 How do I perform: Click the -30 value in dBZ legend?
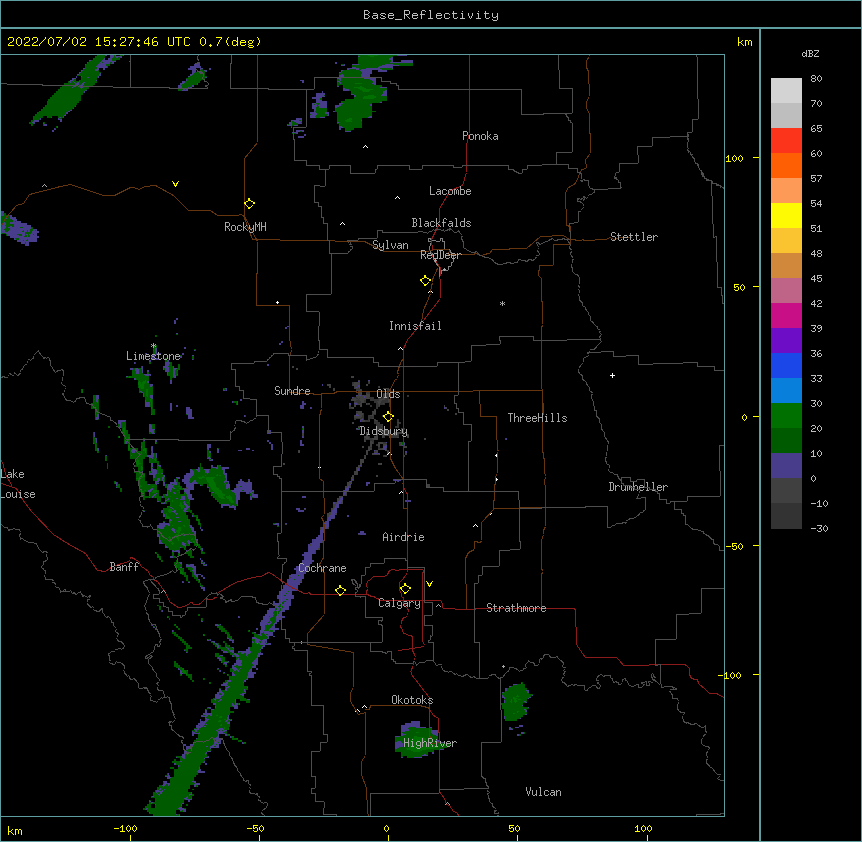point(819,528)
